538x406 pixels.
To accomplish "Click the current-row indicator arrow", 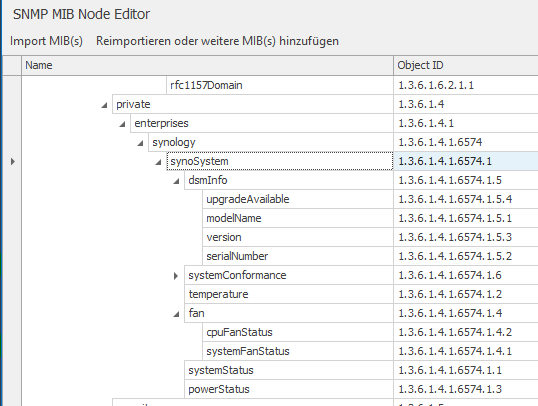I will [13, 161].
